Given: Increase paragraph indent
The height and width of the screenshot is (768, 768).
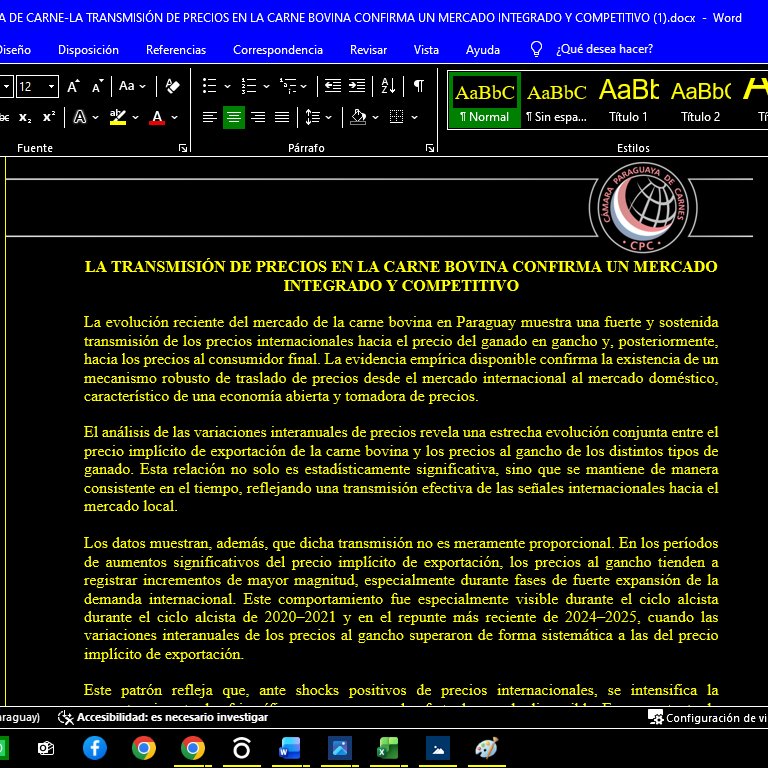Looking at the screenshot, I should pos(357,87).
